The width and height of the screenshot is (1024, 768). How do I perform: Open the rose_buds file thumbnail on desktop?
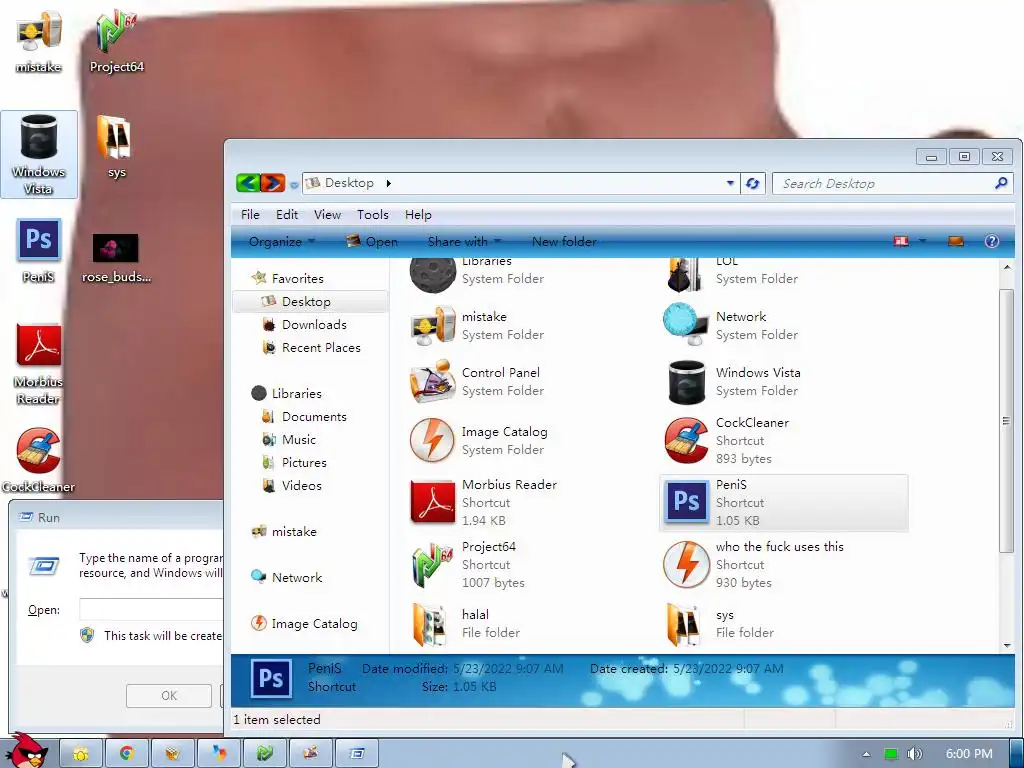(116, 259)
